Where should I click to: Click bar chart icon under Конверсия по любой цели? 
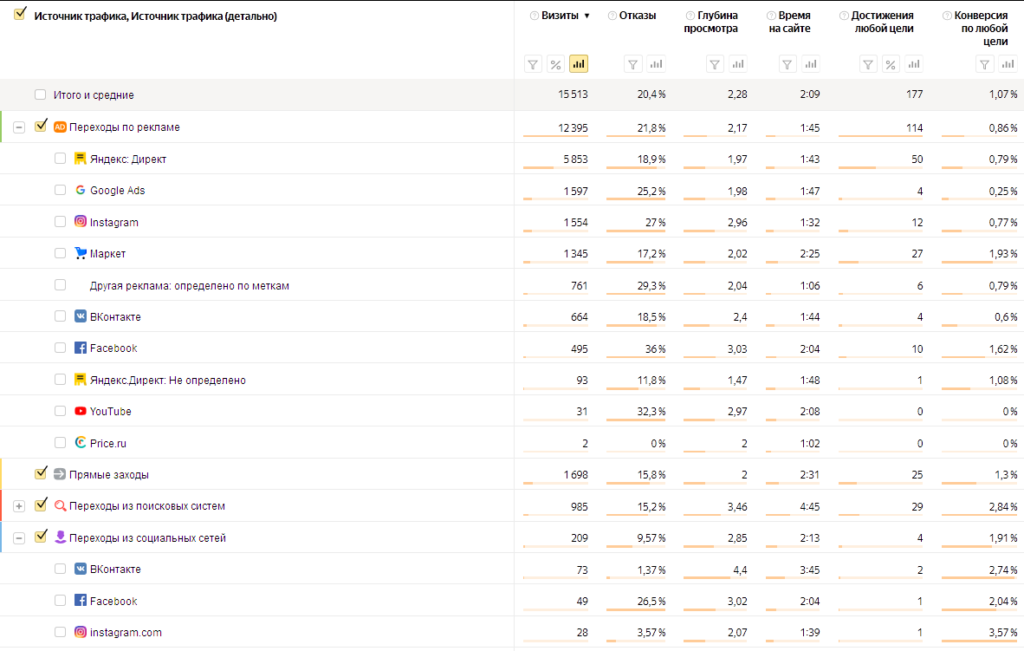(1008, 64)
